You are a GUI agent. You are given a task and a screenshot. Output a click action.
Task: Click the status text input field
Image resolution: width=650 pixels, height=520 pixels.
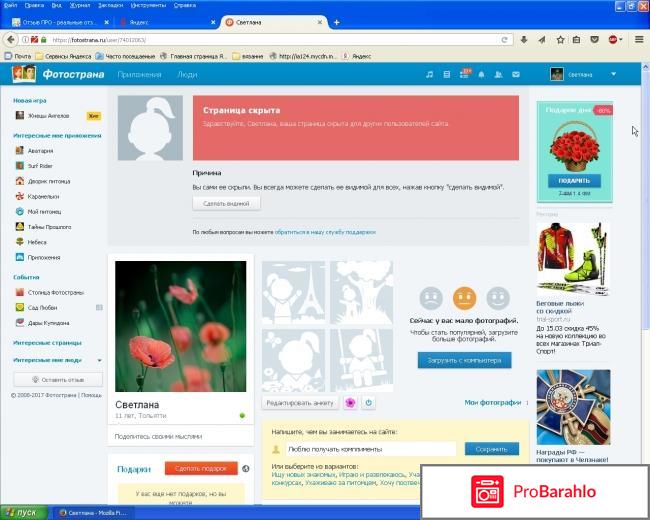[370, 449]
